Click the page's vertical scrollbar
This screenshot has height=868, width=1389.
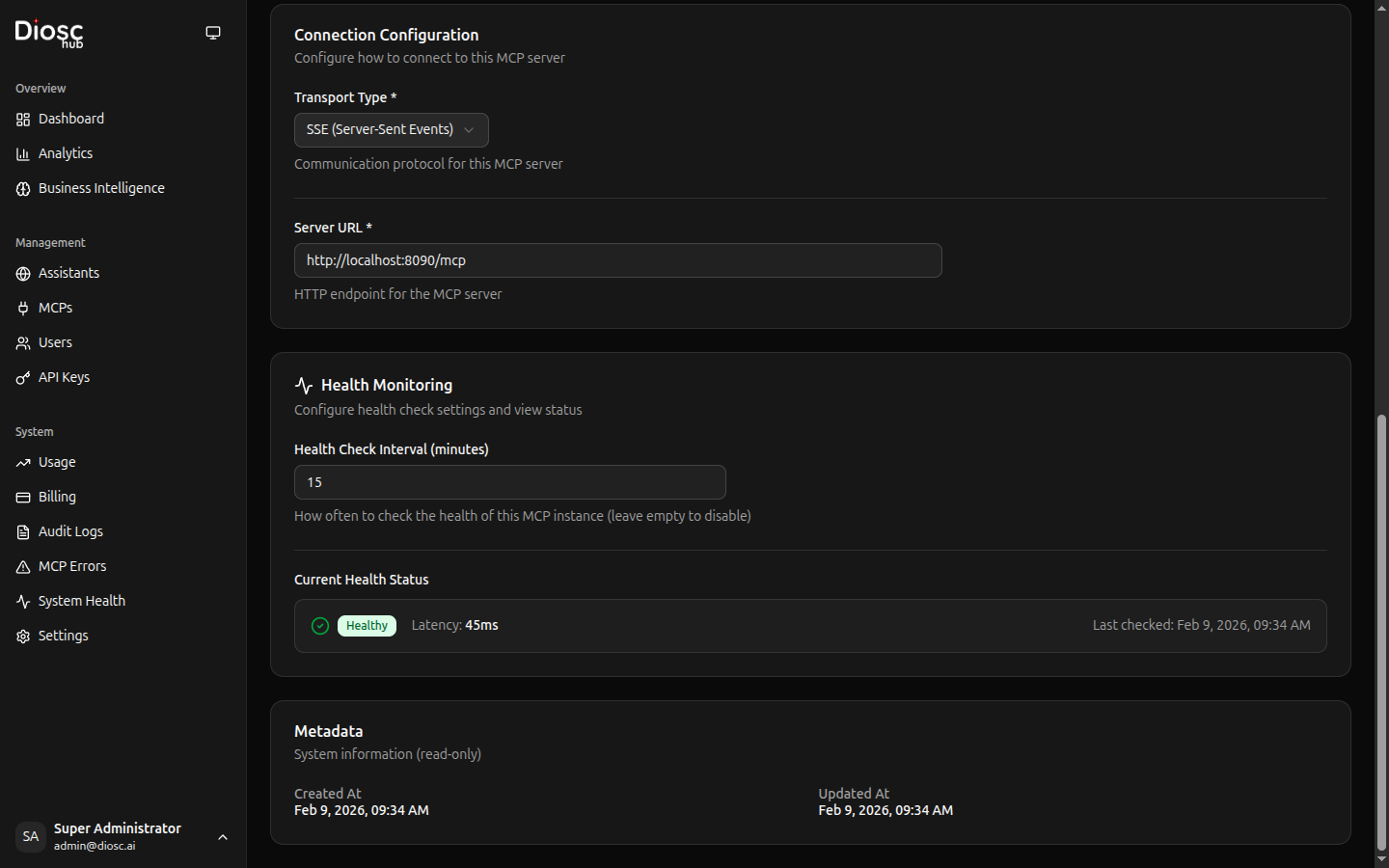point(1381,627)
